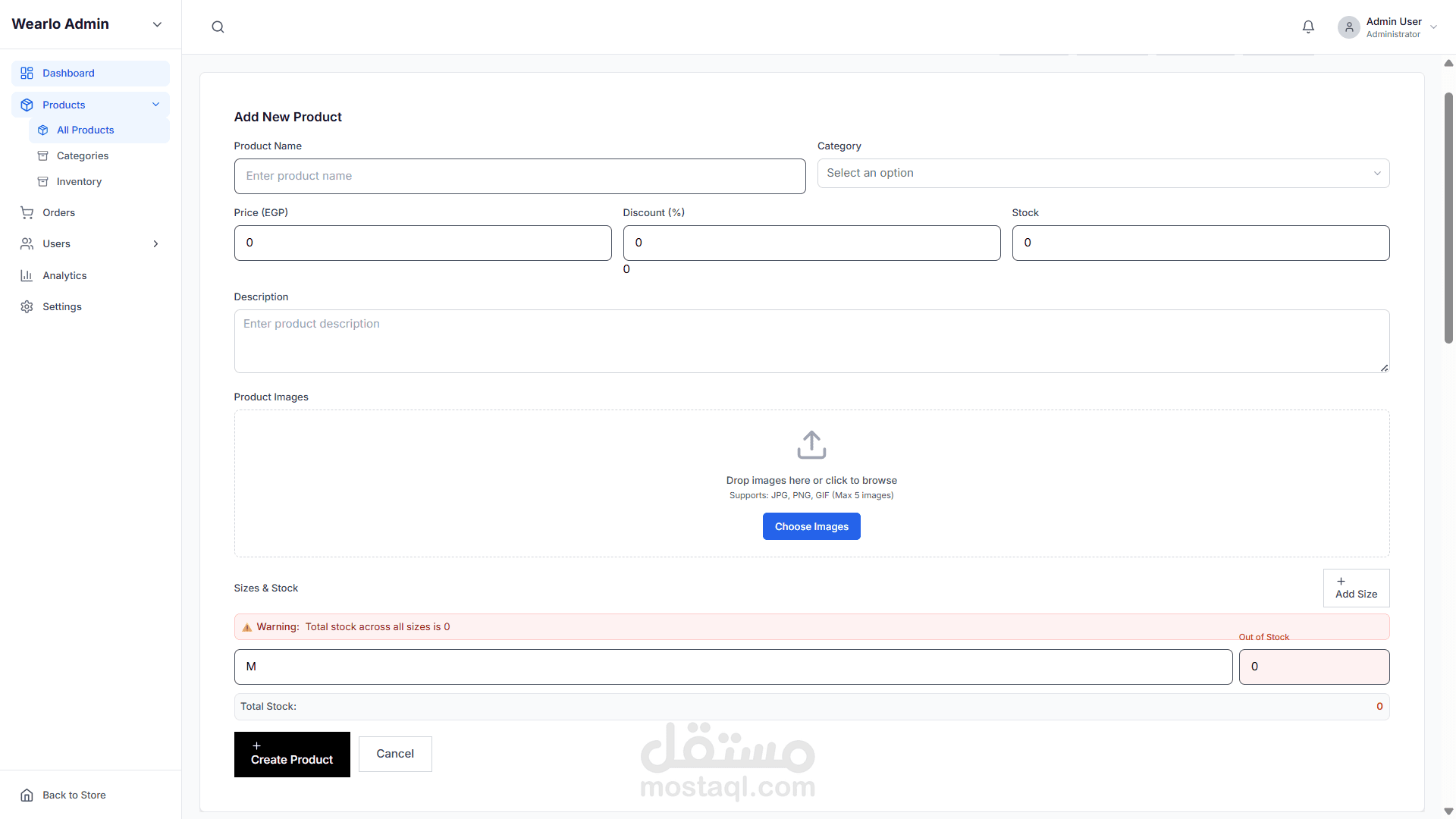Open the notifications bell

(x=1308, y=27)
